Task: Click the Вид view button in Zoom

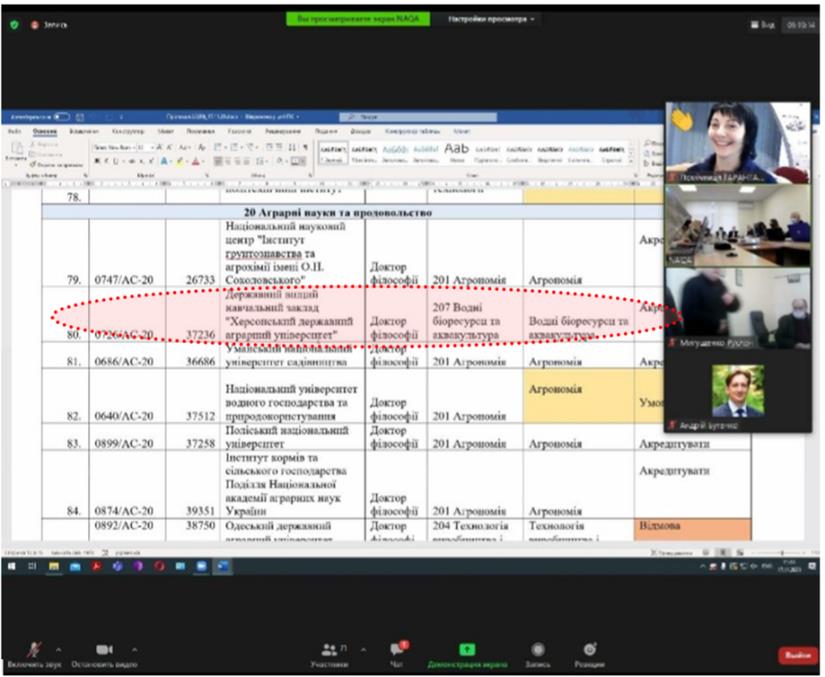Action: point(762,25)
